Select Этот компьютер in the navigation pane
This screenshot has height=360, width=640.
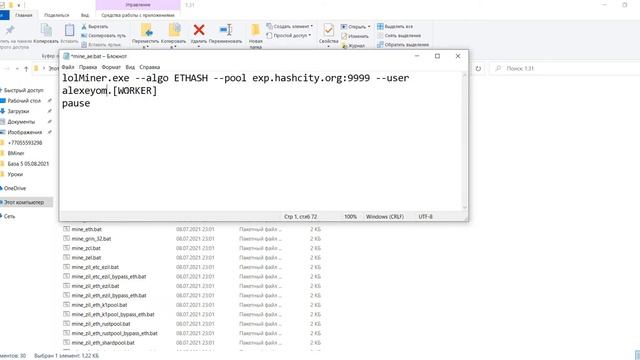[x=24, y=202]
